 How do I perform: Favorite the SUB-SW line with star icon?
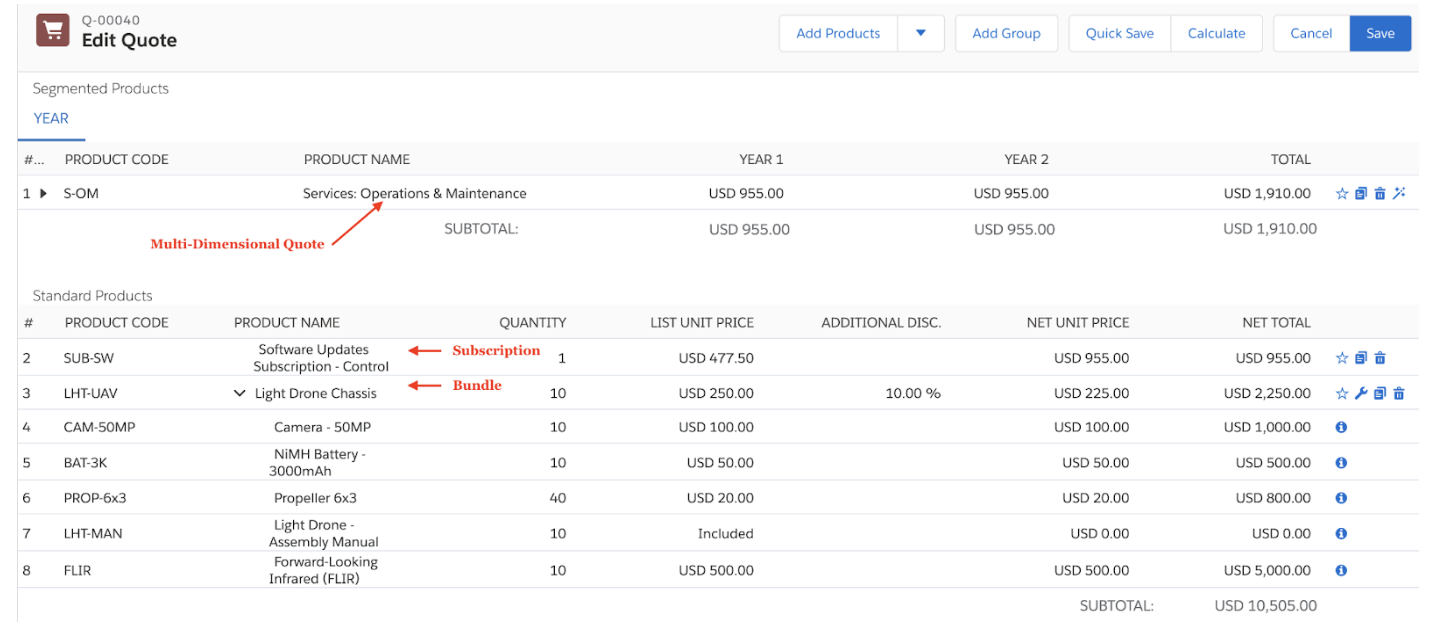pos(1342,358)
